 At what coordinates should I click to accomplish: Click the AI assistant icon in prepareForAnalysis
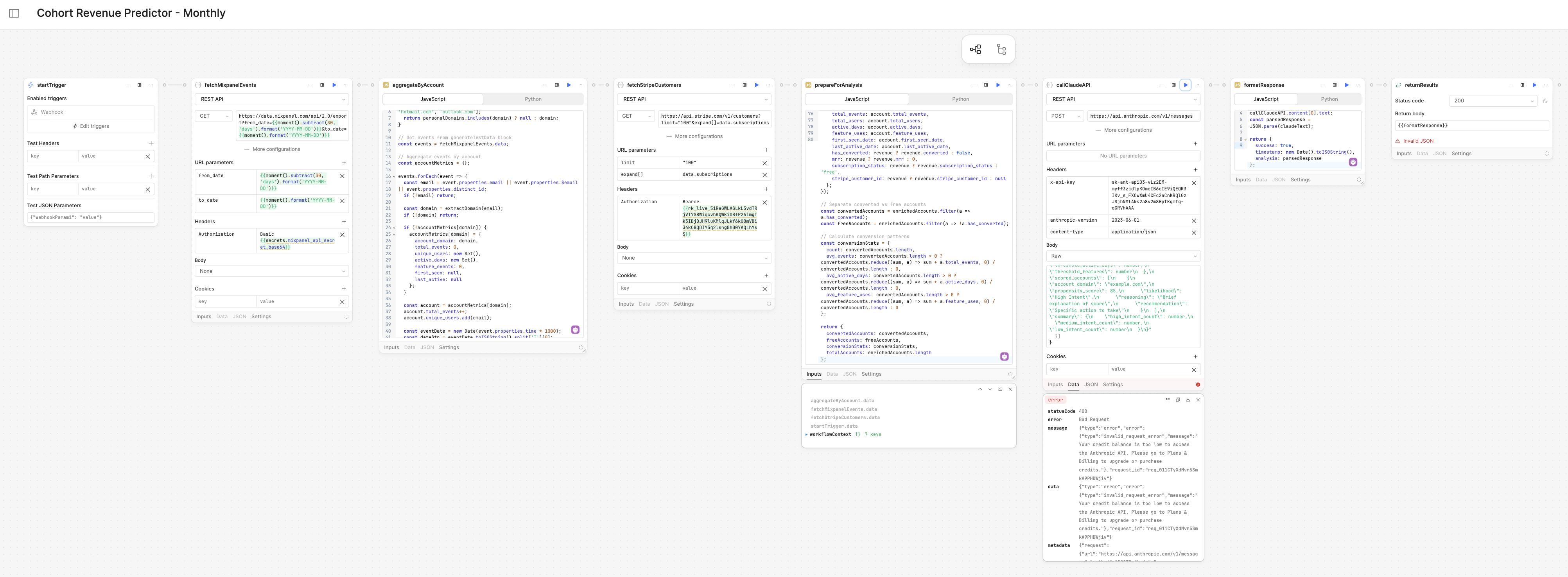pos(1004,357)
